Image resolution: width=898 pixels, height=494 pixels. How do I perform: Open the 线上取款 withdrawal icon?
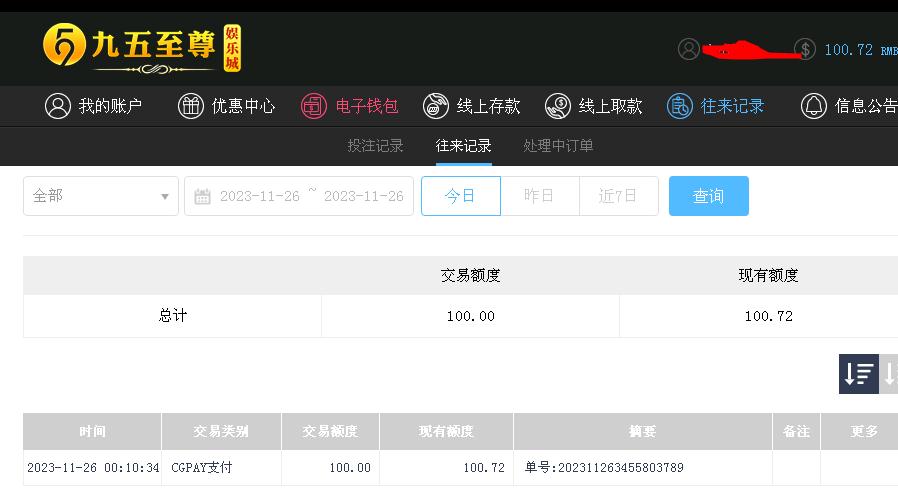click(x=558, y=106)
